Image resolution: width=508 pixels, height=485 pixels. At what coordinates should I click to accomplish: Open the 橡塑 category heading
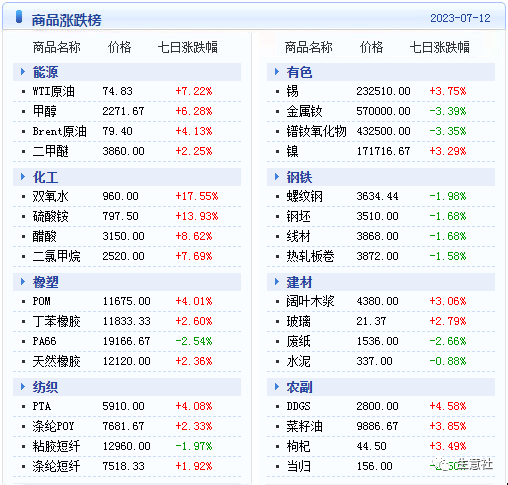pyautogui.click(x=45, y=282)
